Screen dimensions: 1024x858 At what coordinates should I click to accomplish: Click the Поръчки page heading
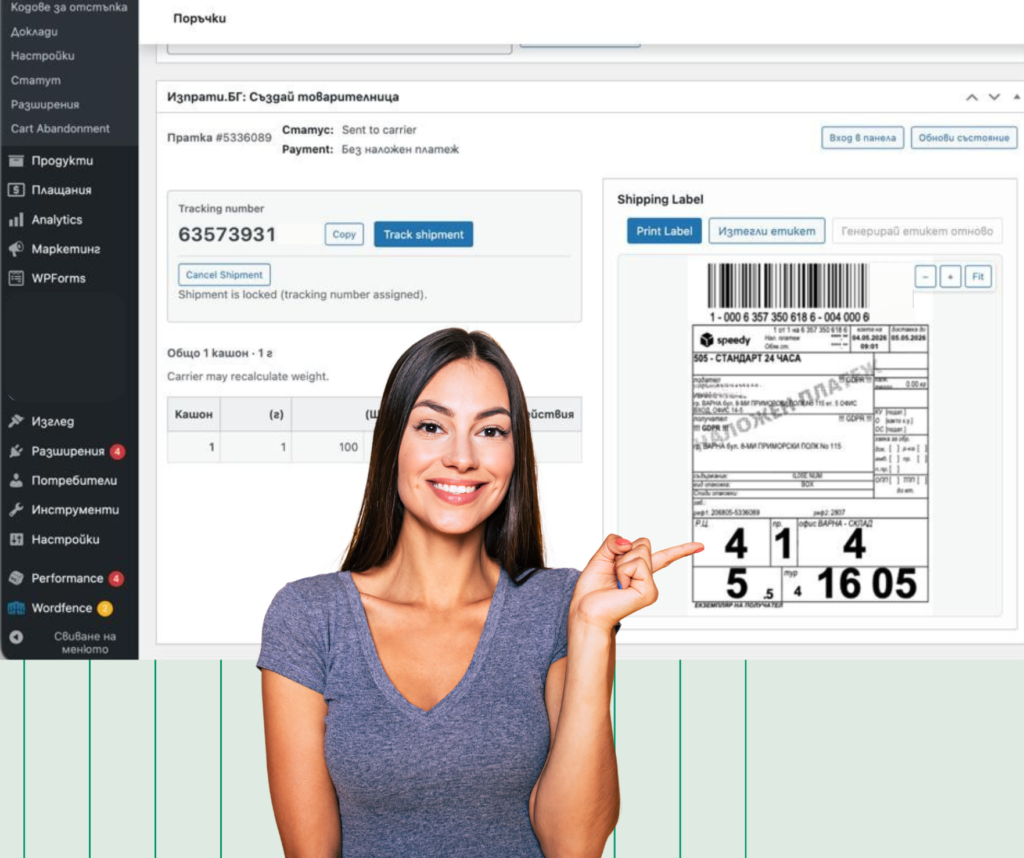click(199, 18)
